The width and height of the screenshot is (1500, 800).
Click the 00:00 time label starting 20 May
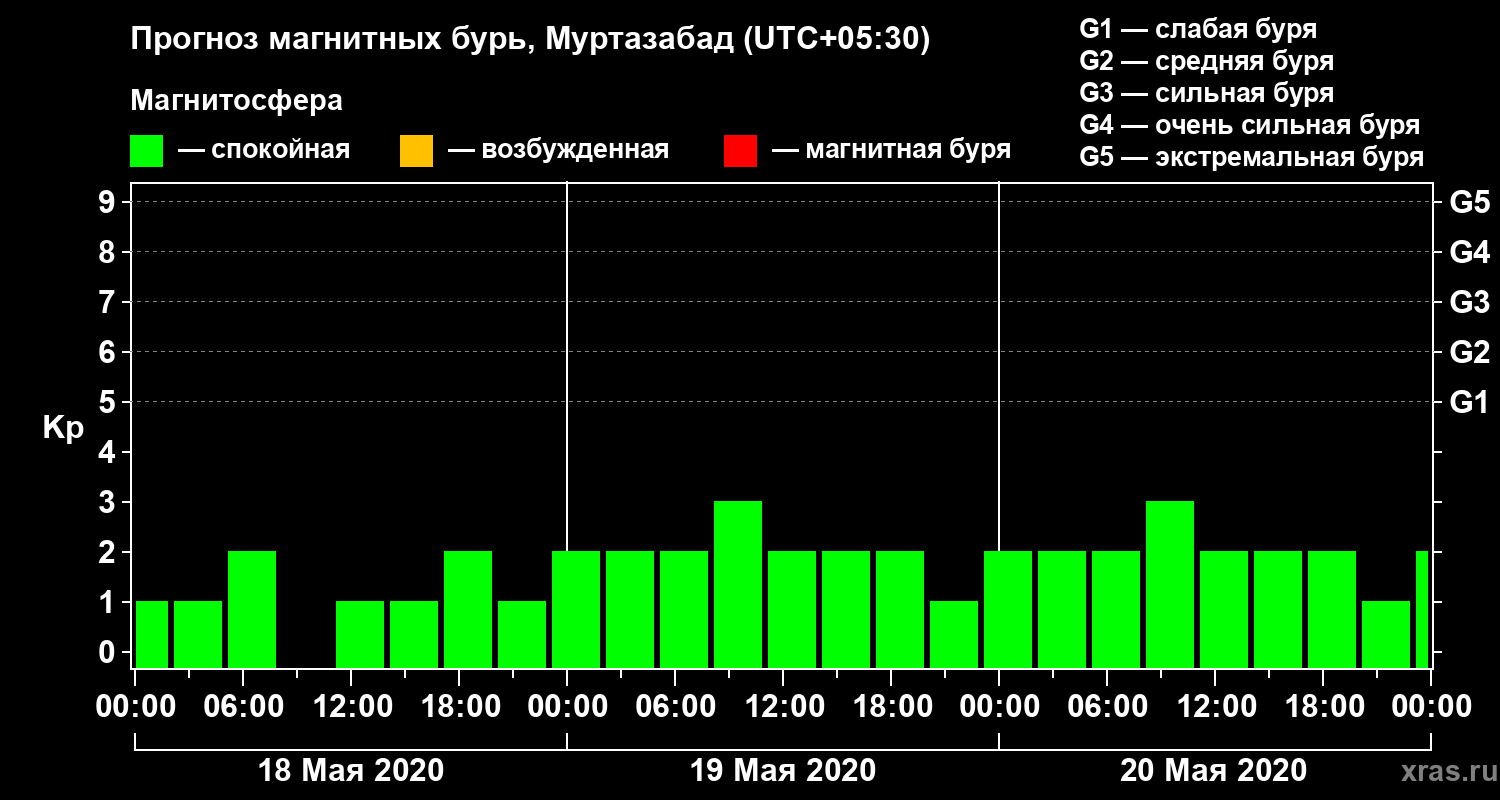point(999,706)
